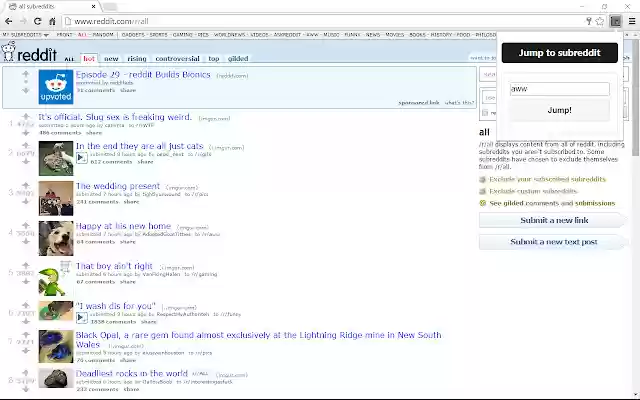640x400 pixels.
Task: Upvote 'In the end they are all just cats'
Action: coord(26,145)
